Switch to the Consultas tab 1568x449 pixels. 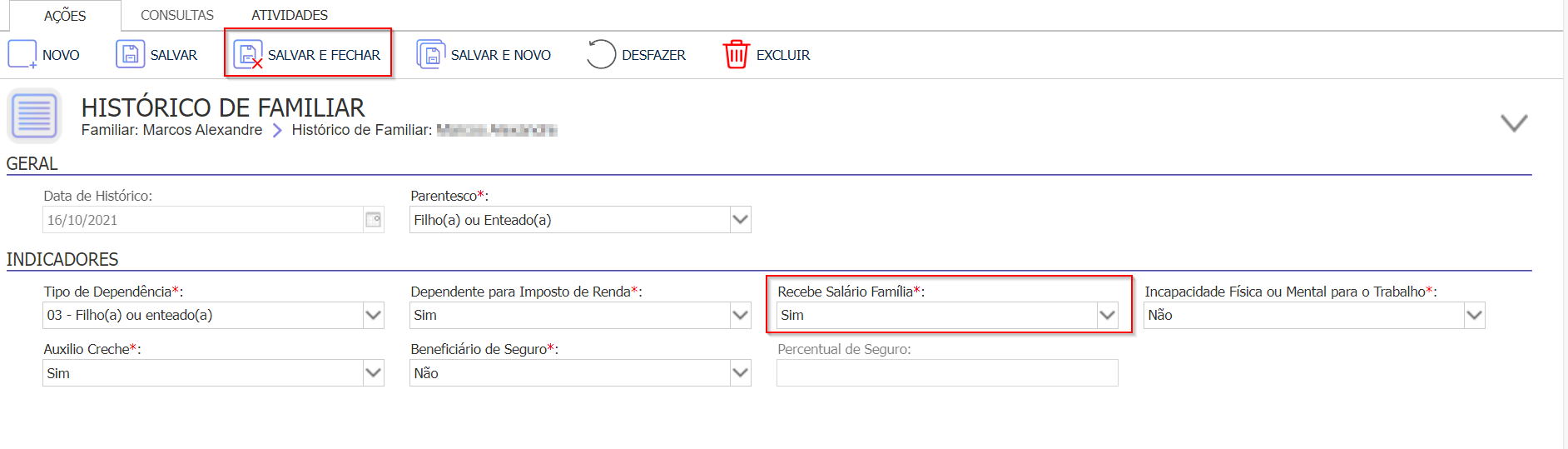click(177, 15)
